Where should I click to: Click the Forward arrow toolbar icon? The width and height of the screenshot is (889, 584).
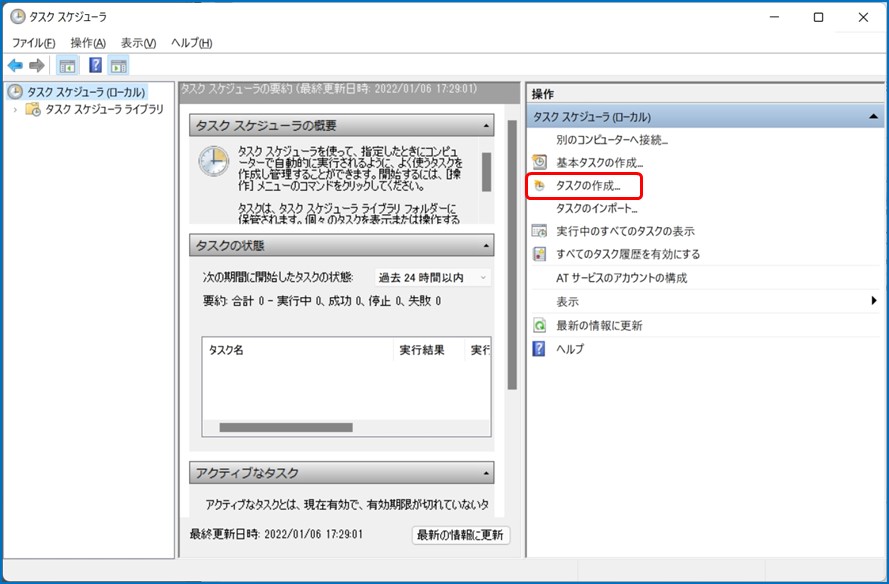tap(37, 66)
